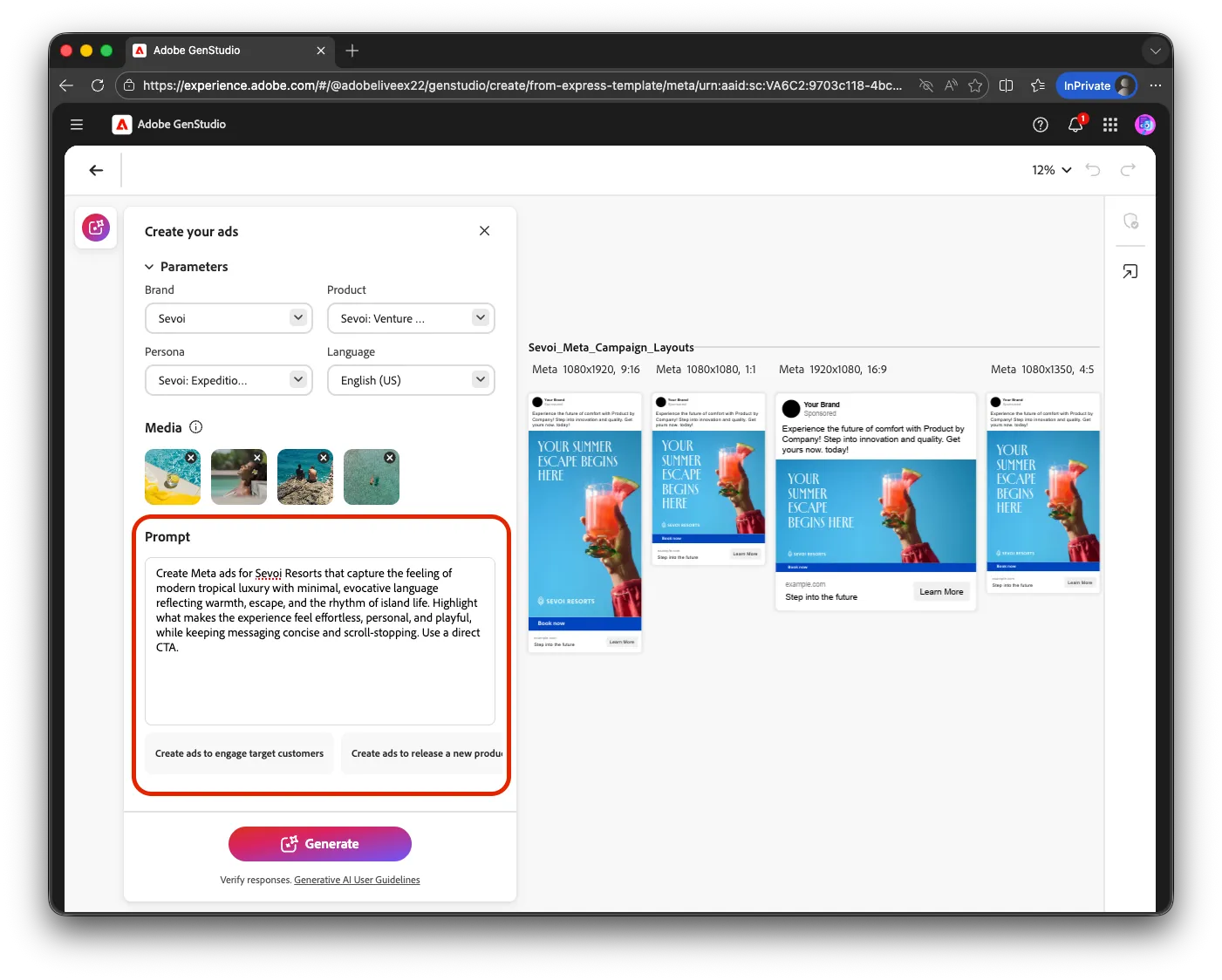The height and width of the screenshot is (980, 1222).
Task: Open the hamburger navigation menu
Action: point(77,125)
